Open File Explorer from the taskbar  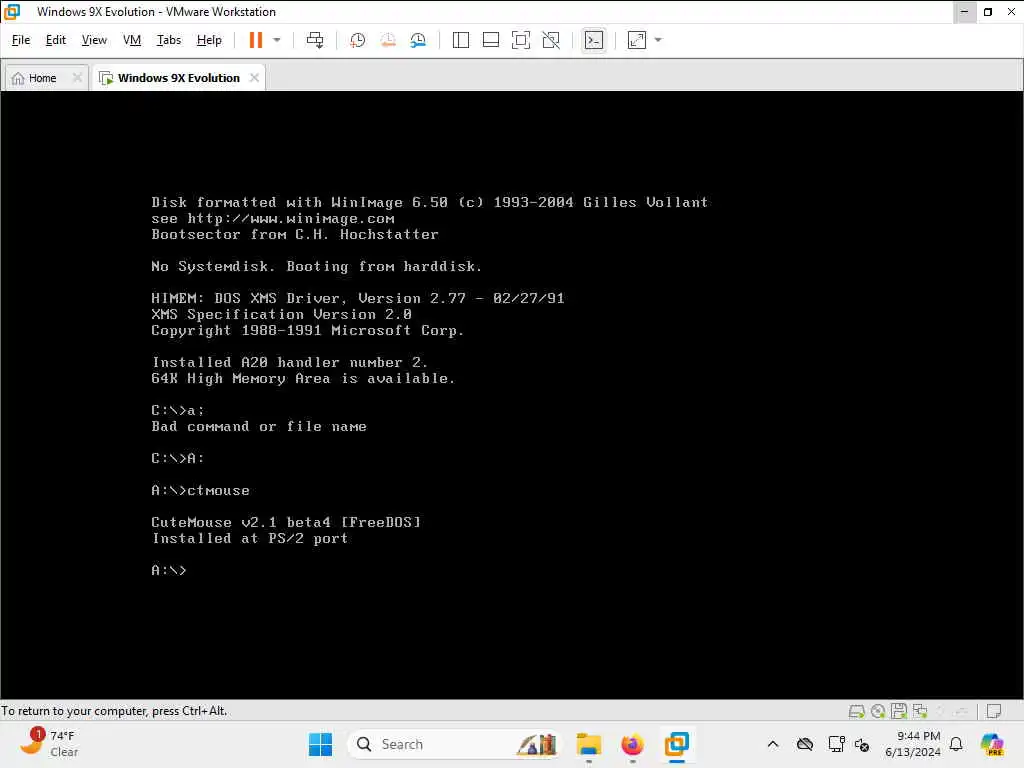[588, 744]
